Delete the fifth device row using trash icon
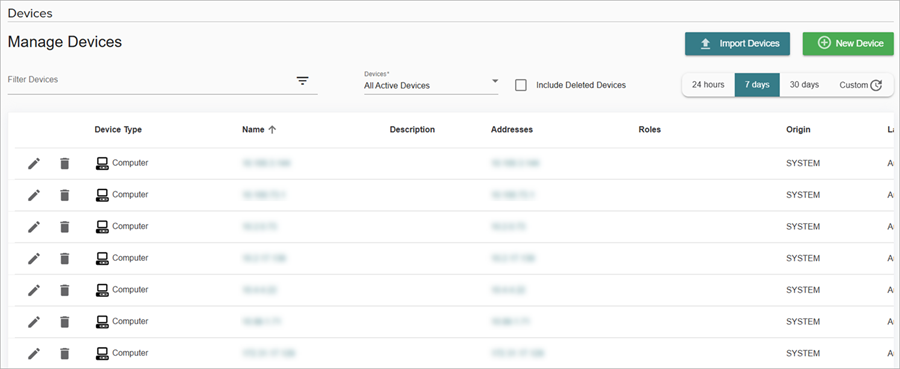900x369 pixels. point(64,290)
